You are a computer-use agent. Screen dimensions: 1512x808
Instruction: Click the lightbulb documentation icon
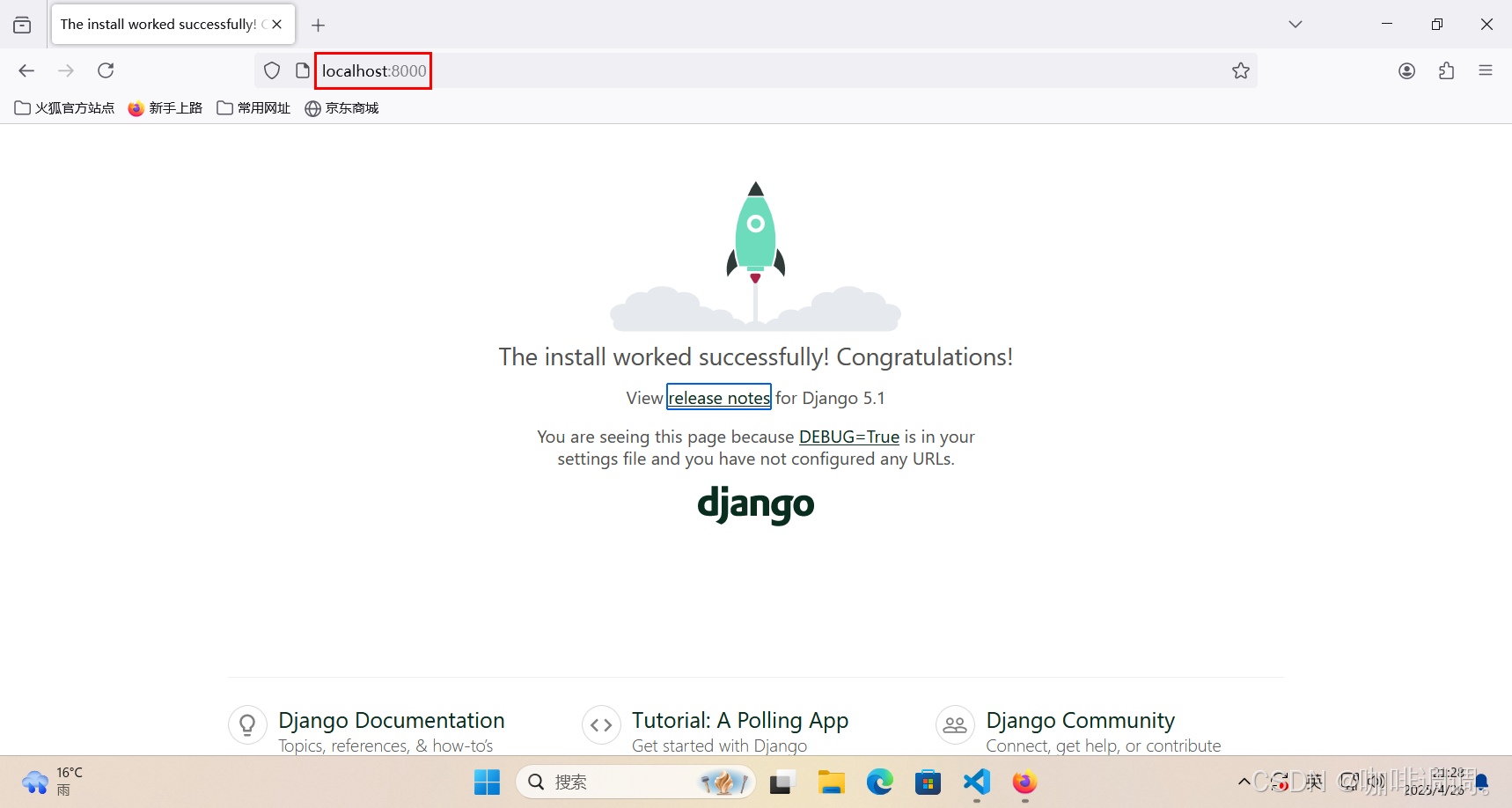pos(247,725)
